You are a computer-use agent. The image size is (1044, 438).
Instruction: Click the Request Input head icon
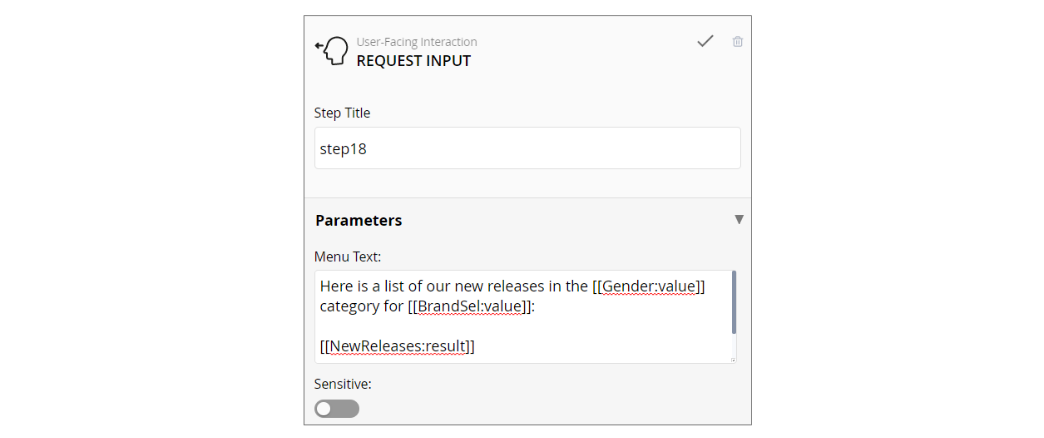point(332,50)
